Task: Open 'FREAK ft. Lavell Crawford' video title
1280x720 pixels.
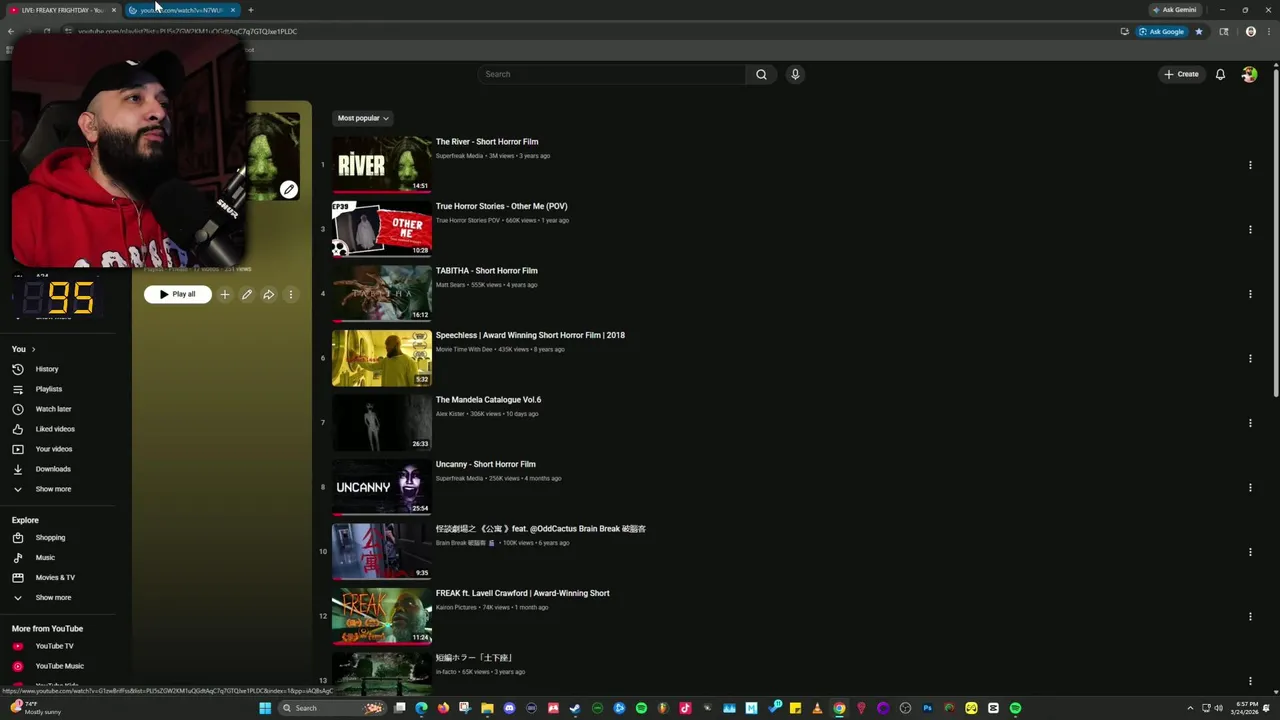Action: [522, 593]
